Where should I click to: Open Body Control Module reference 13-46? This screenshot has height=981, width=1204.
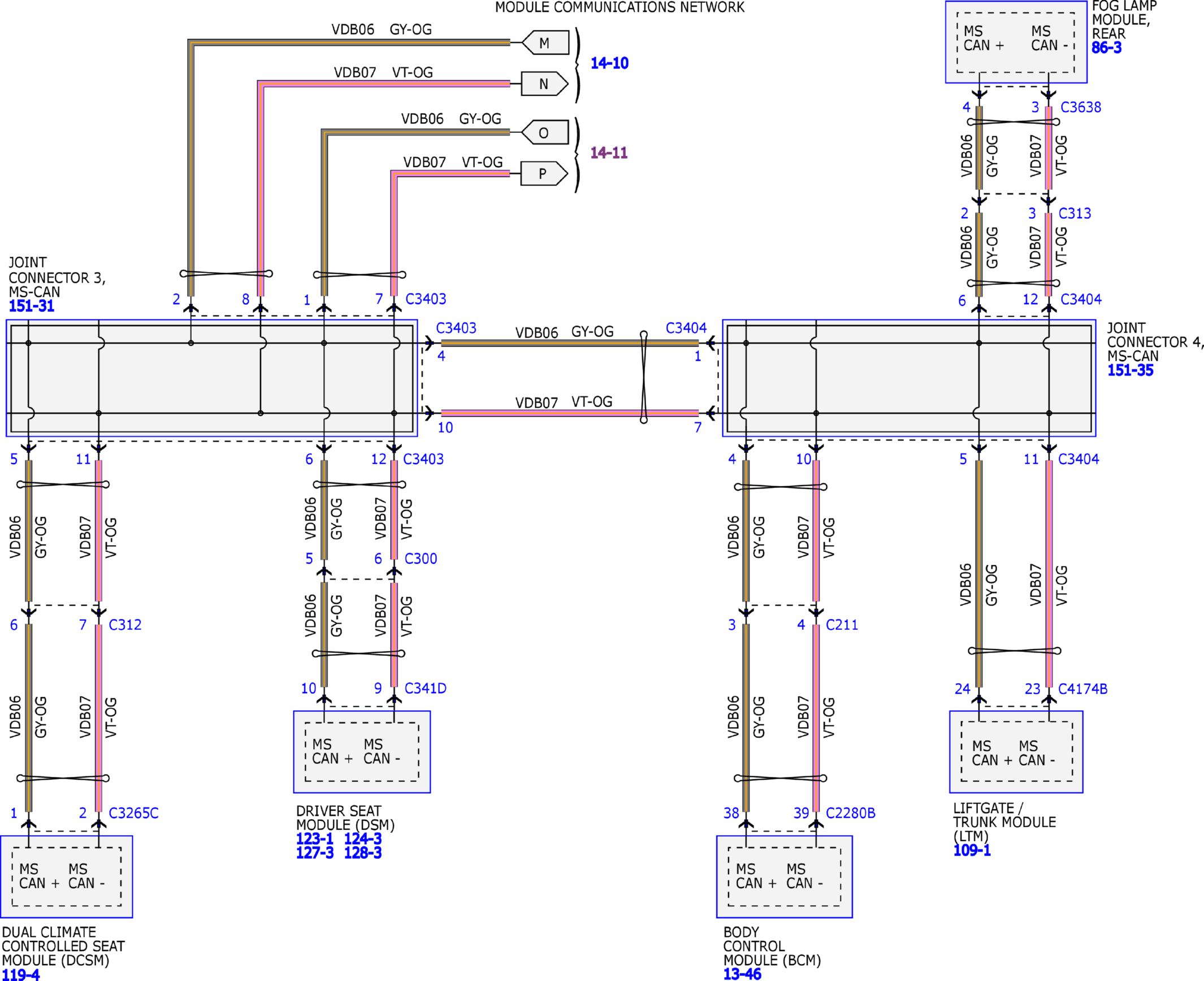coord(742,974)
